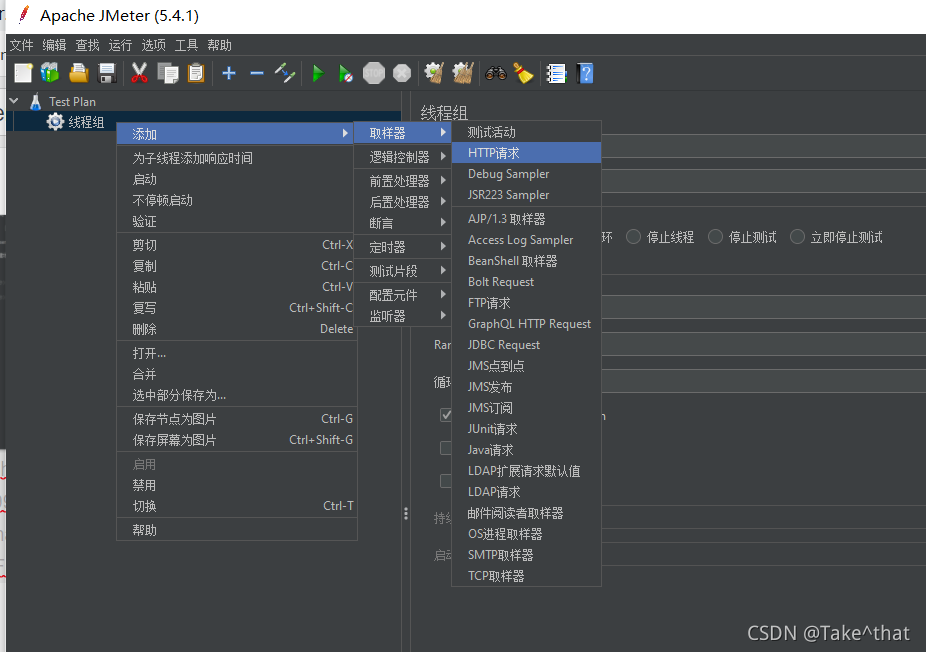This screenshot has height=652, width=926.
Task: Expand the 监听器 submenu
Action: [x=403, y=316]
